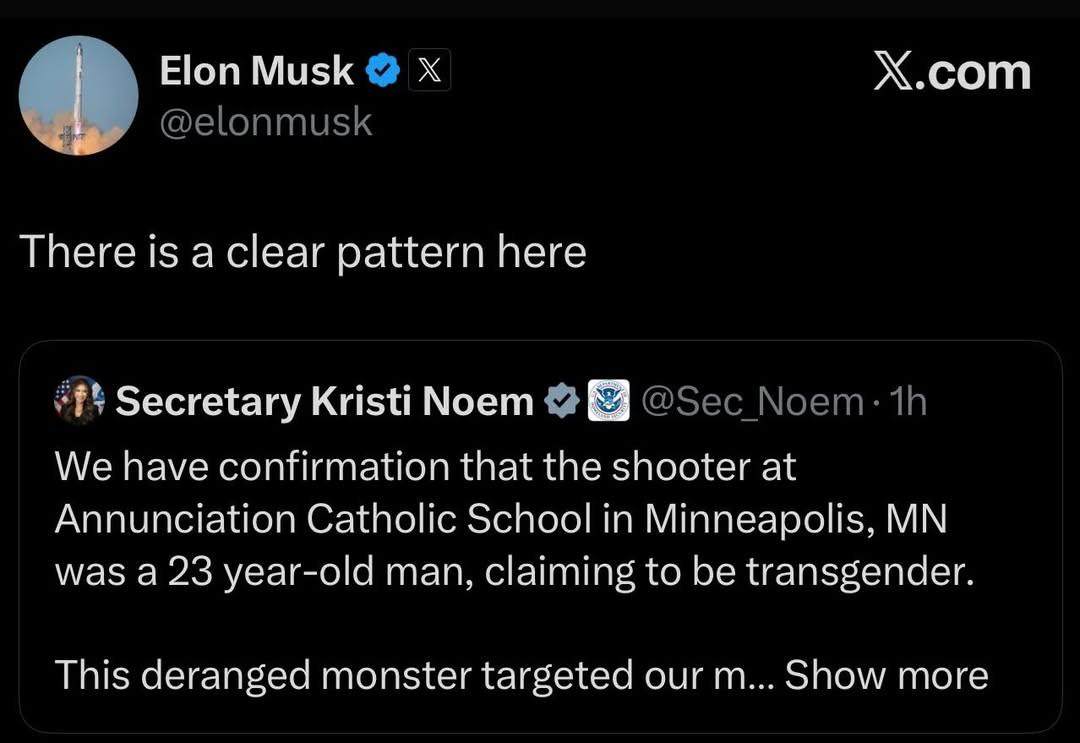Click the blue verified checkmark badge
This screenshot has width=1080, height=743.
[x=382, y=70]
